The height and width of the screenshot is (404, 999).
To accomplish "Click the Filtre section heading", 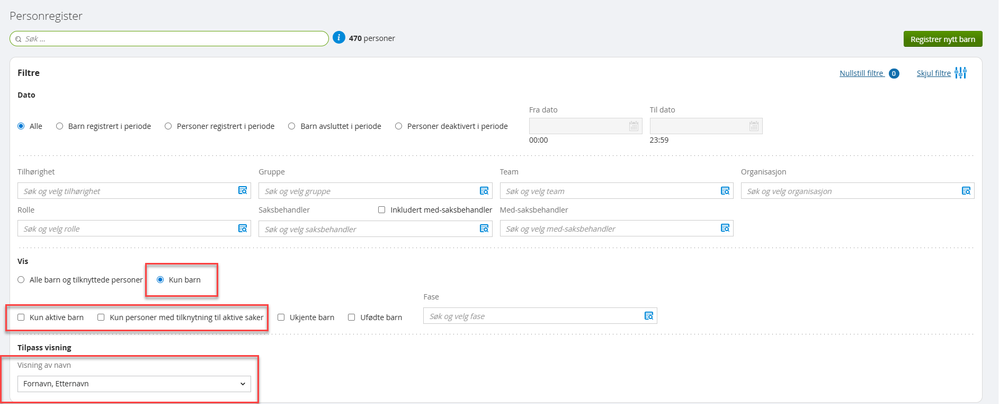I will click(x=29, y=73).
